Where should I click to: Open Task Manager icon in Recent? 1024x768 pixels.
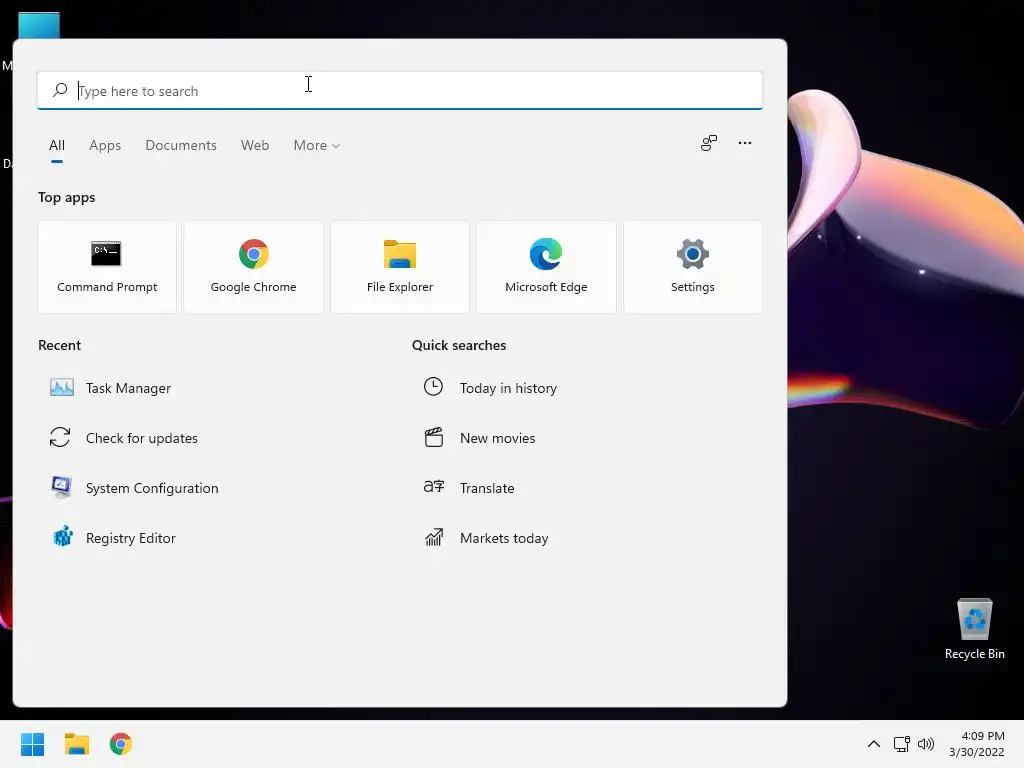(62, 388)
